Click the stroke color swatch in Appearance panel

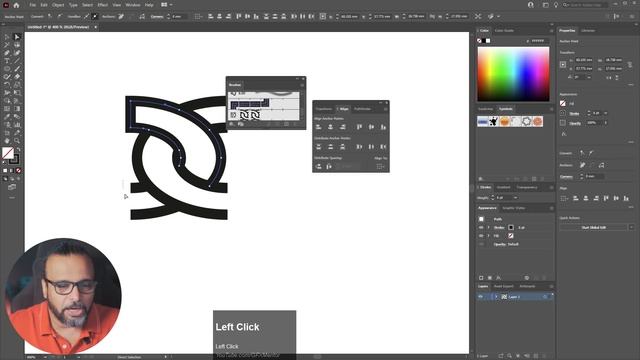coord(511,227)
